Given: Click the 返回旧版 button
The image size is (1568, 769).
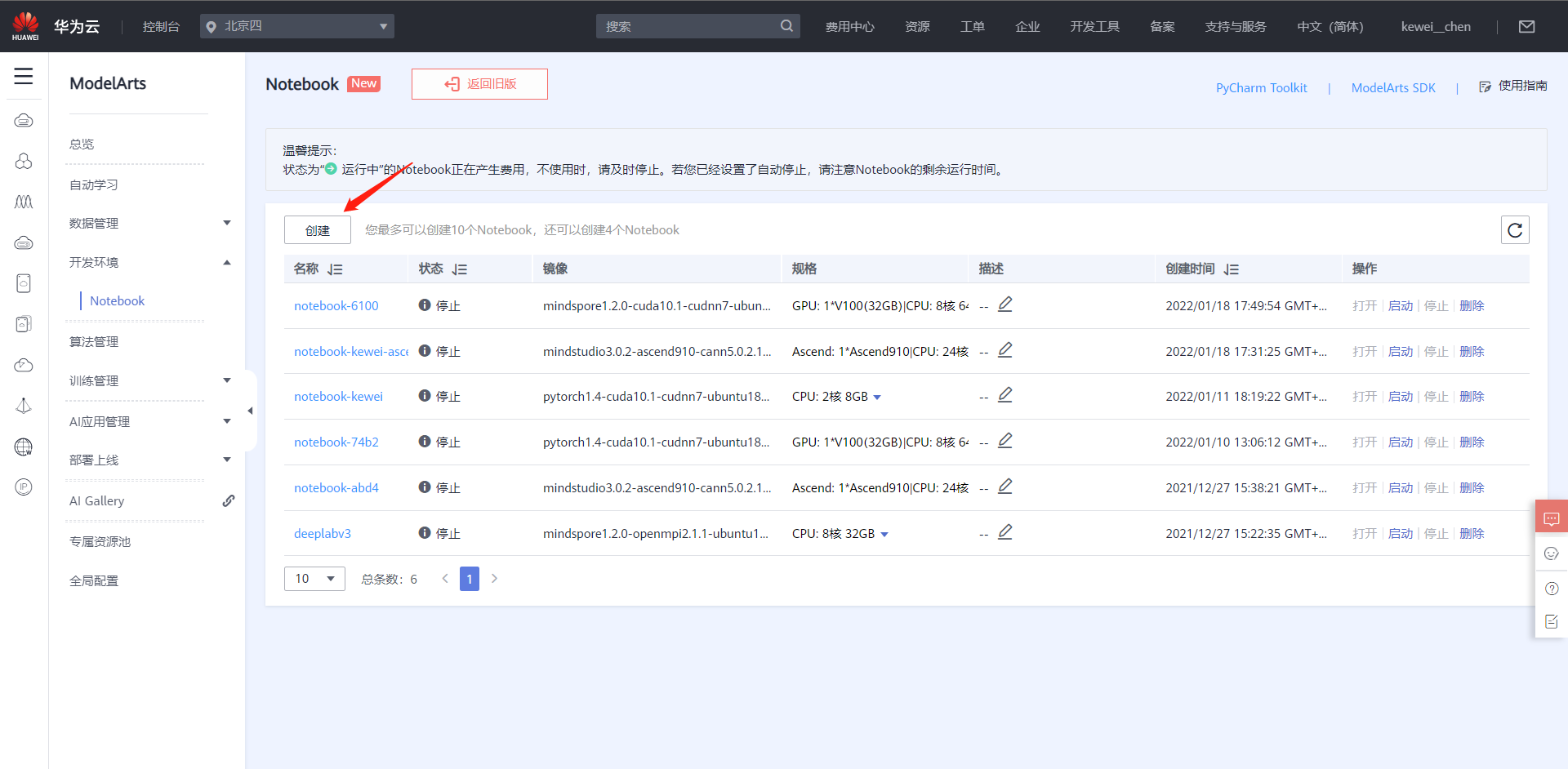Looking at the screenshot, I should coord(479,84).
